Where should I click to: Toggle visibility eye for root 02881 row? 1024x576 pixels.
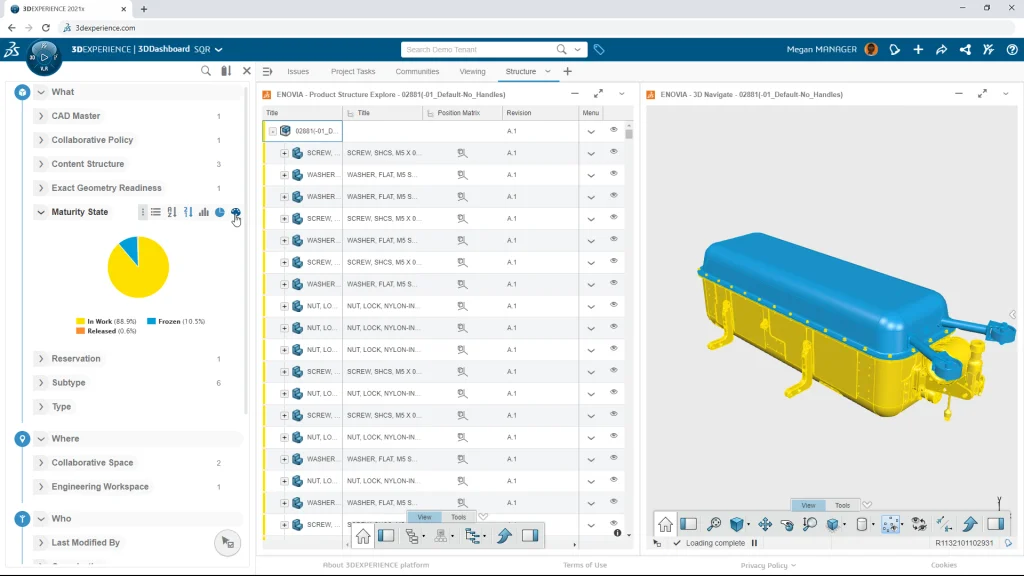tap(614, 130)
